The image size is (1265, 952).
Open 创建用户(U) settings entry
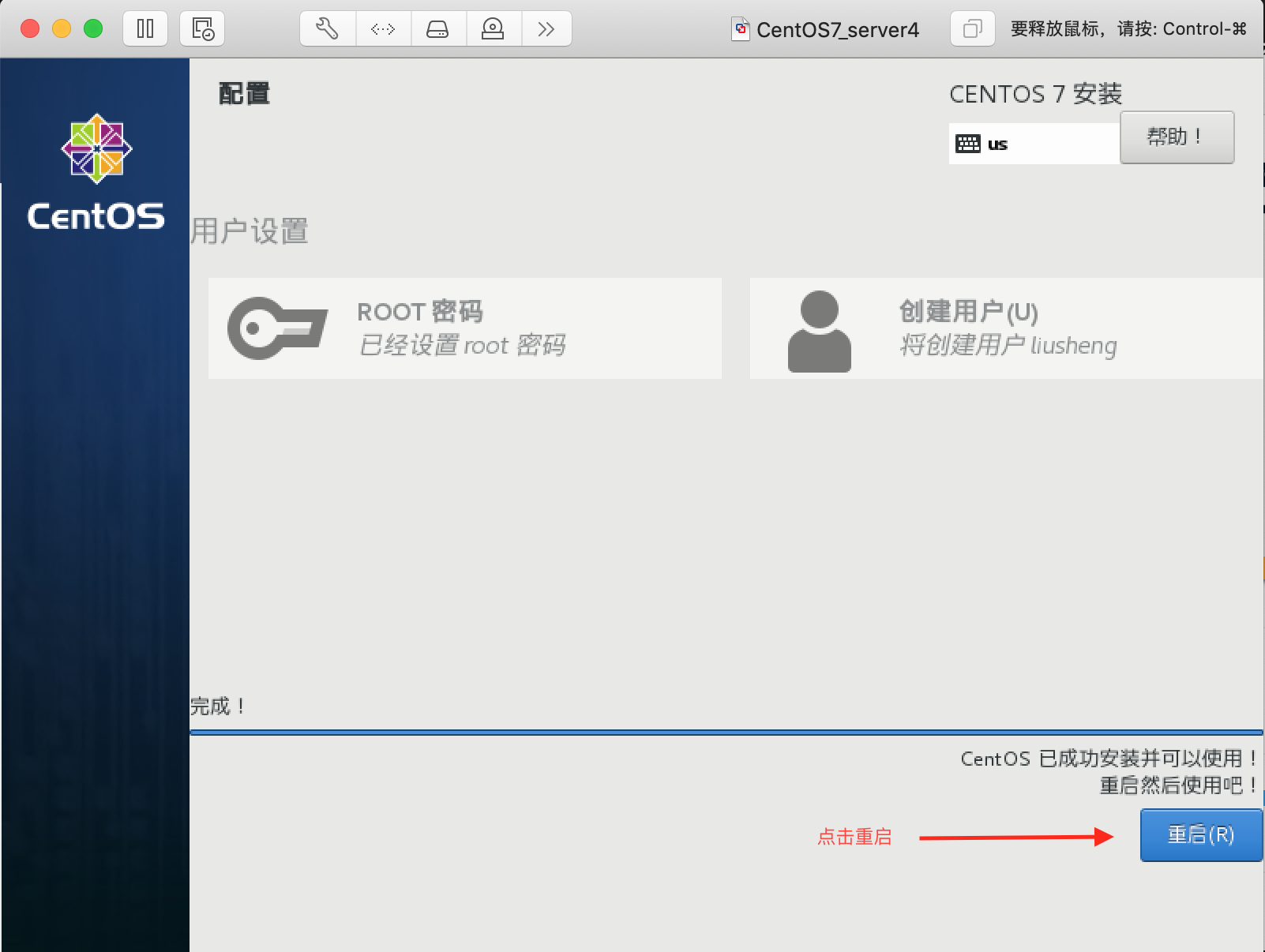tap(1007, 328)
